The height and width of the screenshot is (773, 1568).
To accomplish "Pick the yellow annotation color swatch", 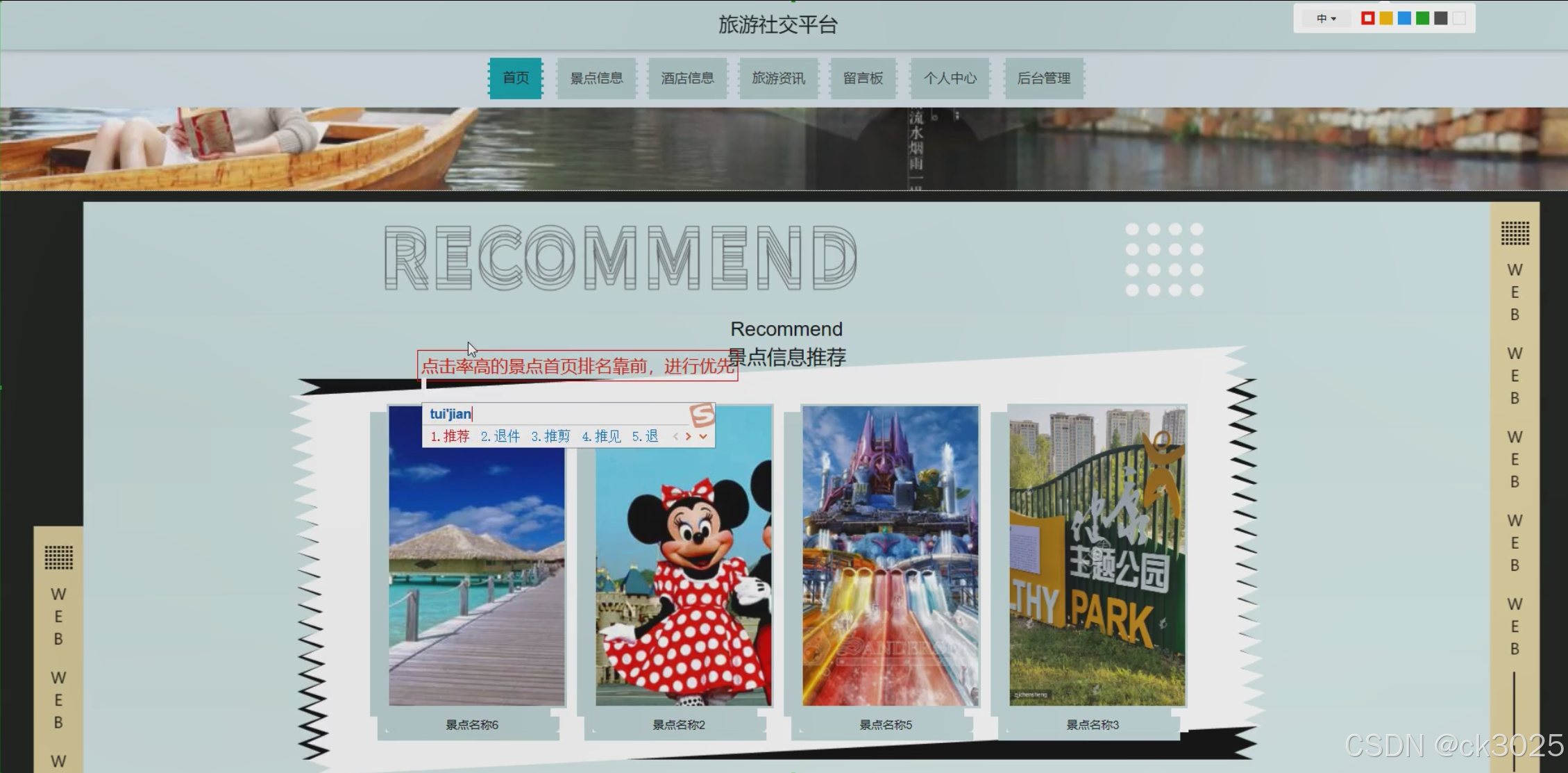I will point(1385,19).
